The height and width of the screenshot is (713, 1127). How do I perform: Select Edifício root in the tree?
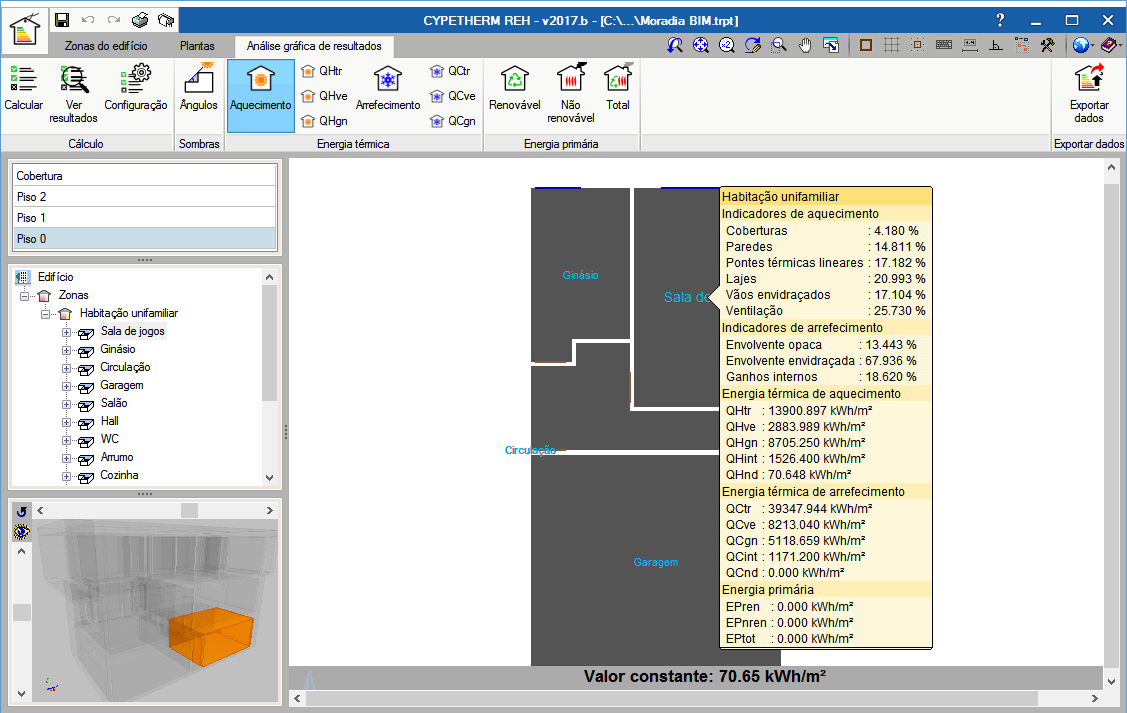[x=55, y=277]
